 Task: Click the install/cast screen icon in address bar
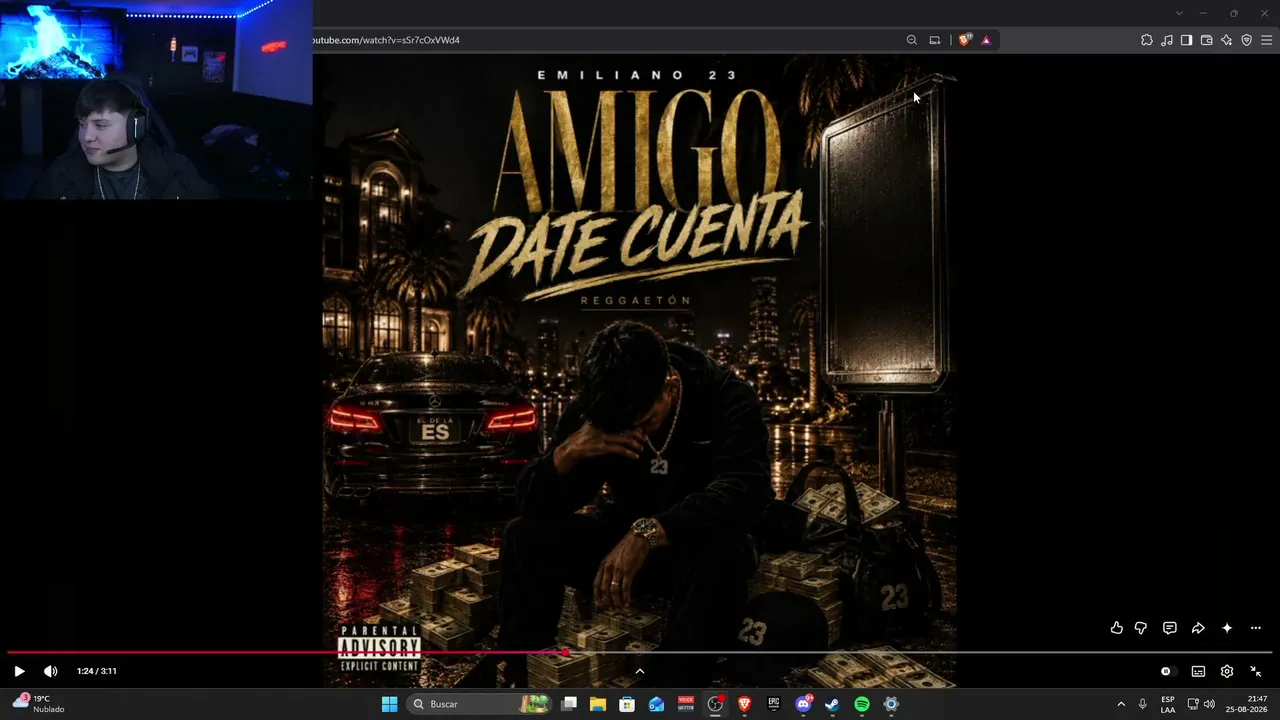(x=935, y=40)
